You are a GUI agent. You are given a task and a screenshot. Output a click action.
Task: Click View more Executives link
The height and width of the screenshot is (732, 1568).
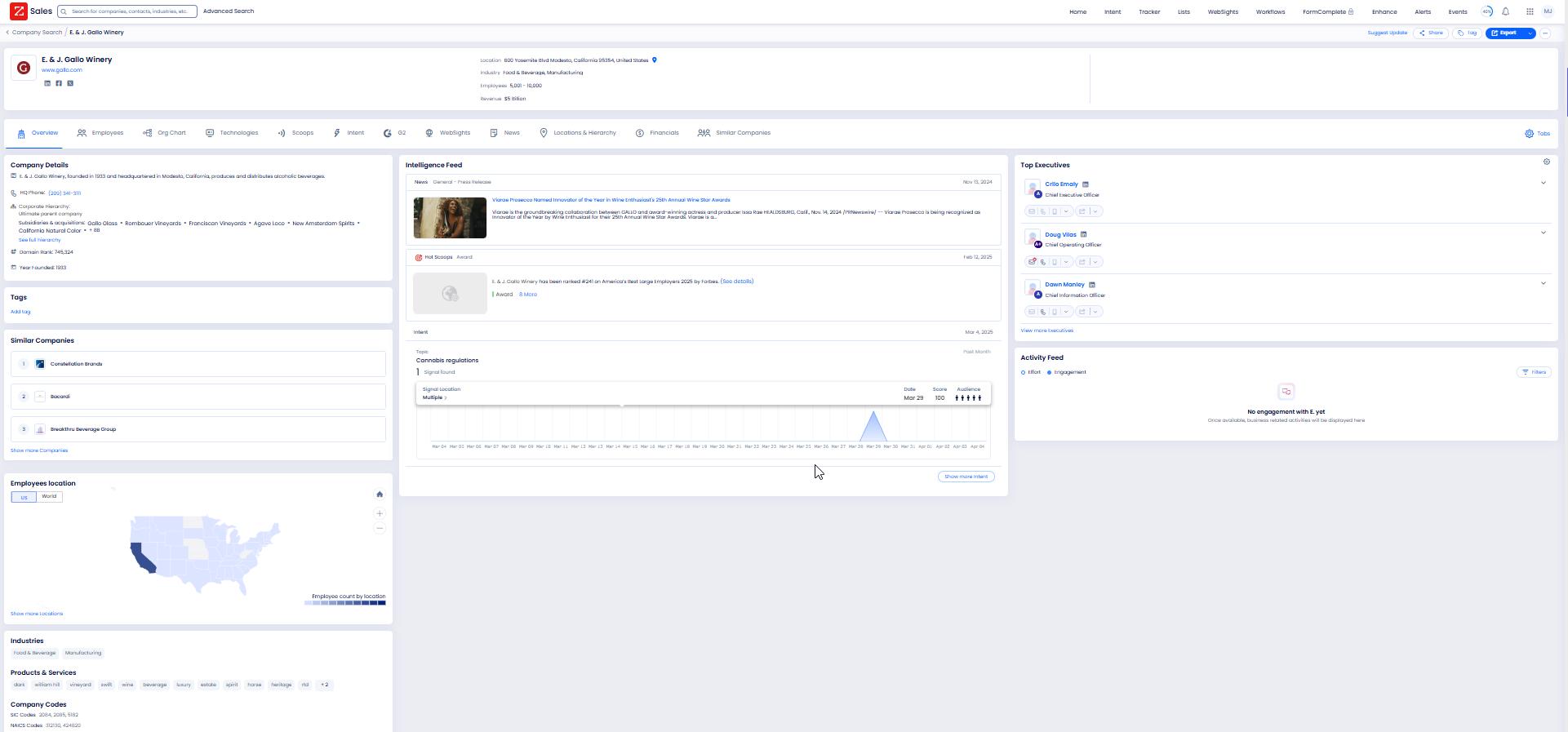click(x=1046, y=331)
